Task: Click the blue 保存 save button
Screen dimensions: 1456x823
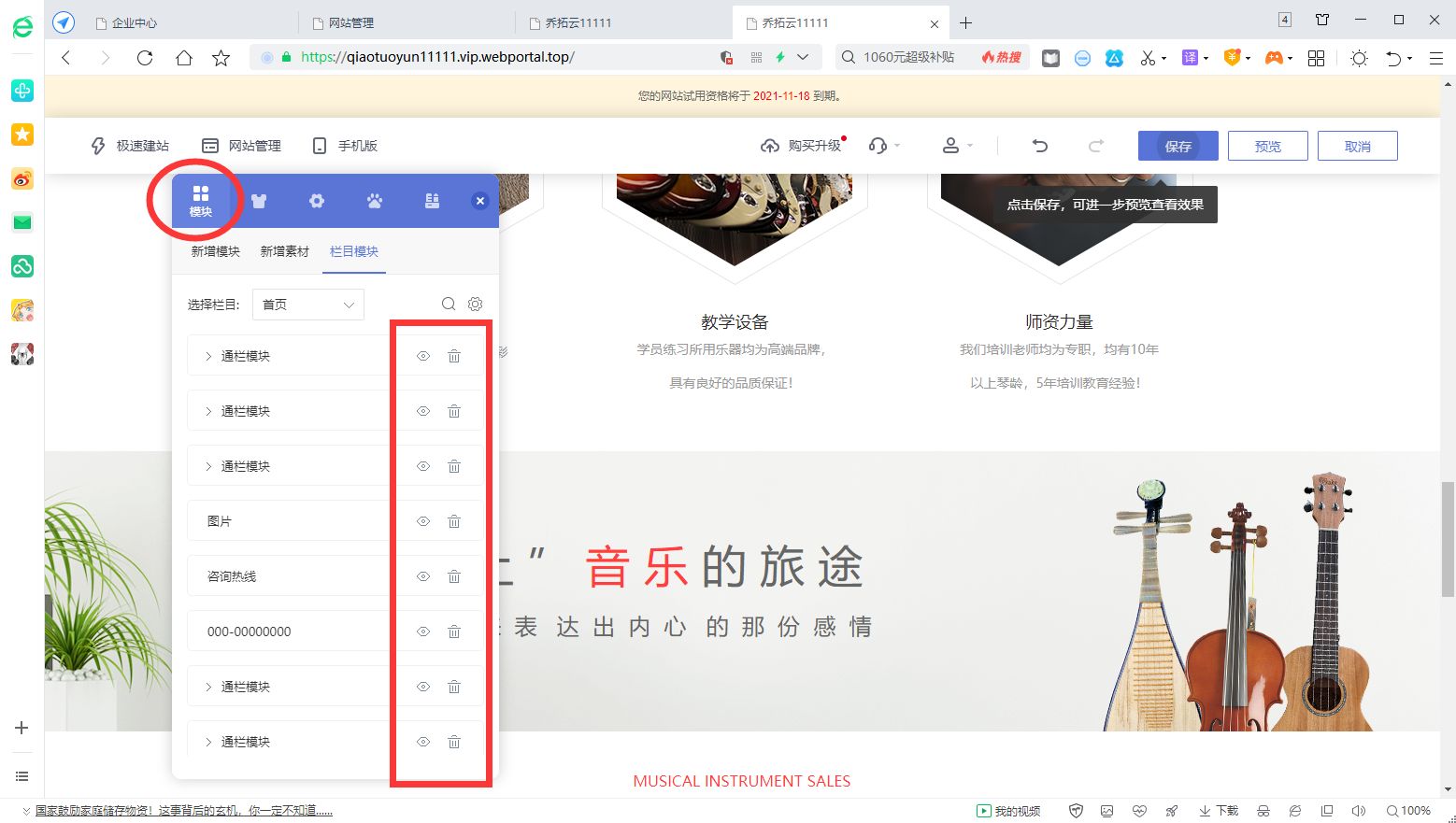Action: point(1177,146)
